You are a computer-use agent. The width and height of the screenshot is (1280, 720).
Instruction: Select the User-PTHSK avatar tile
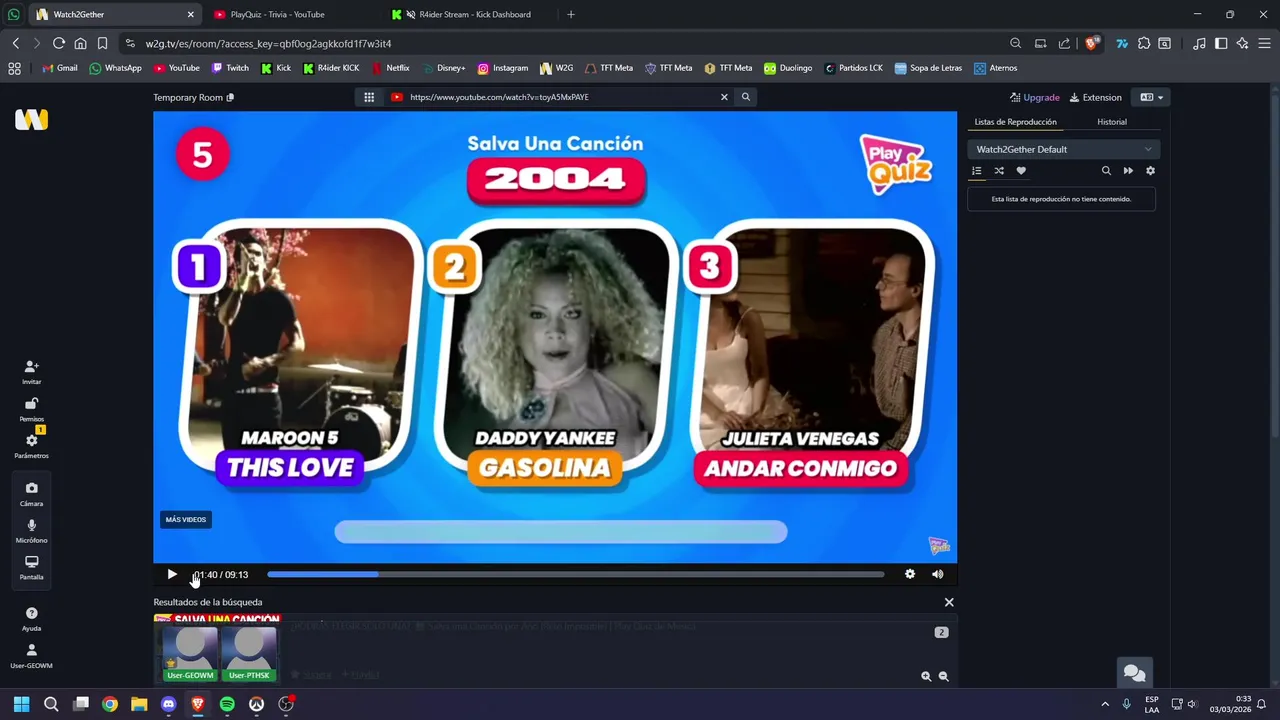249,652
